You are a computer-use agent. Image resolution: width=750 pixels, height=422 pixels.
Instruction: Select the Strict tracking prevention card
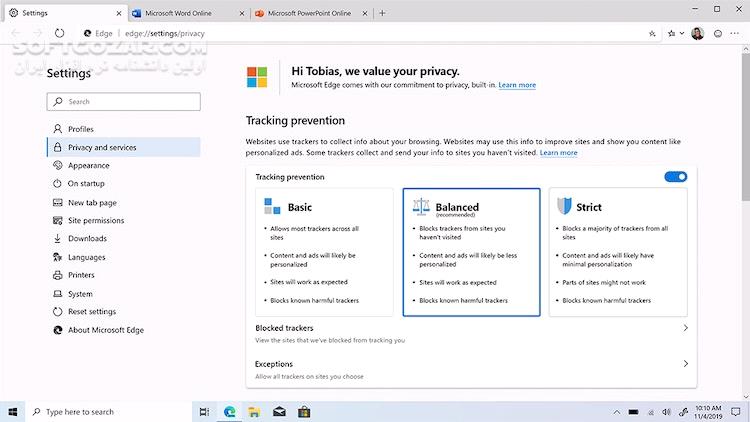(x=618, y=252)
